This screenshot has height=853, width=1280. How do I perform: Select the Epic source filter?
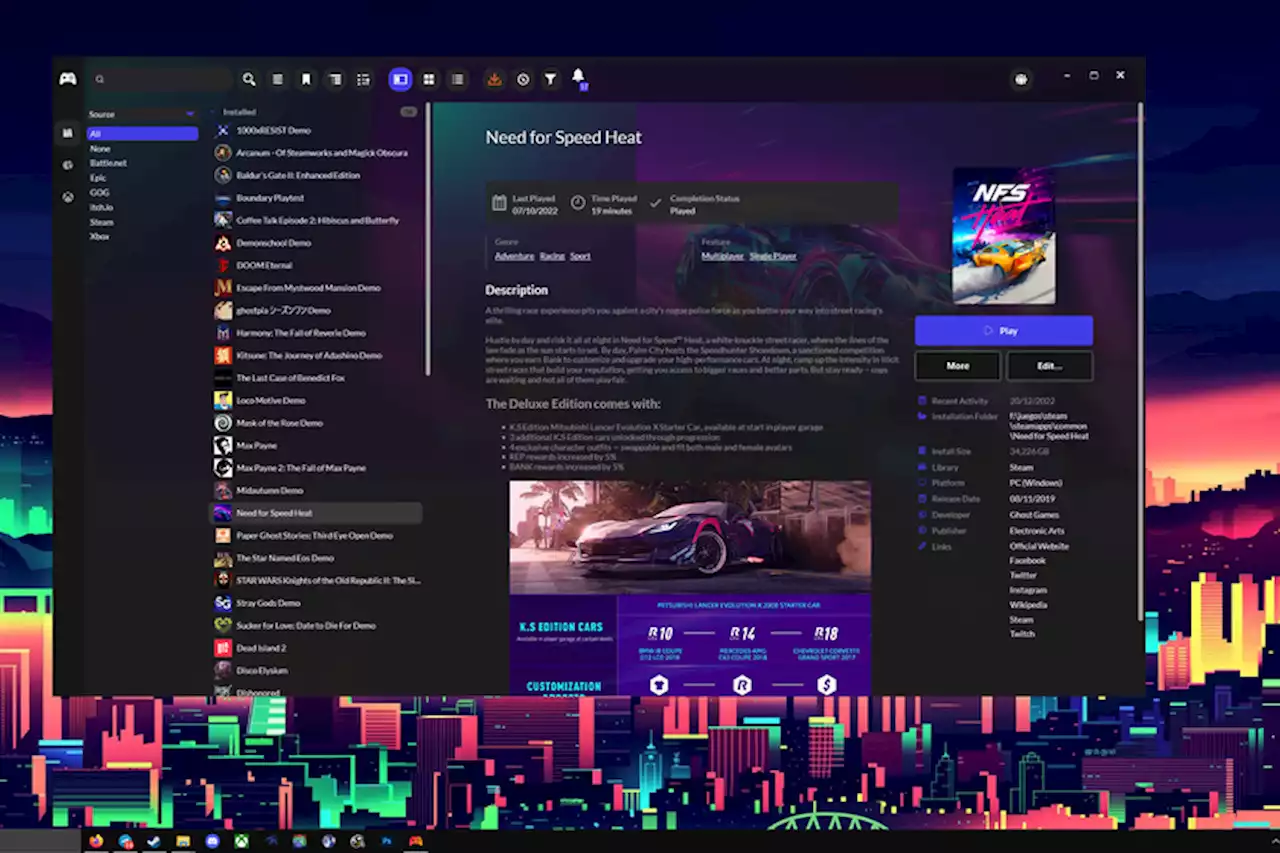pos(98,177)
